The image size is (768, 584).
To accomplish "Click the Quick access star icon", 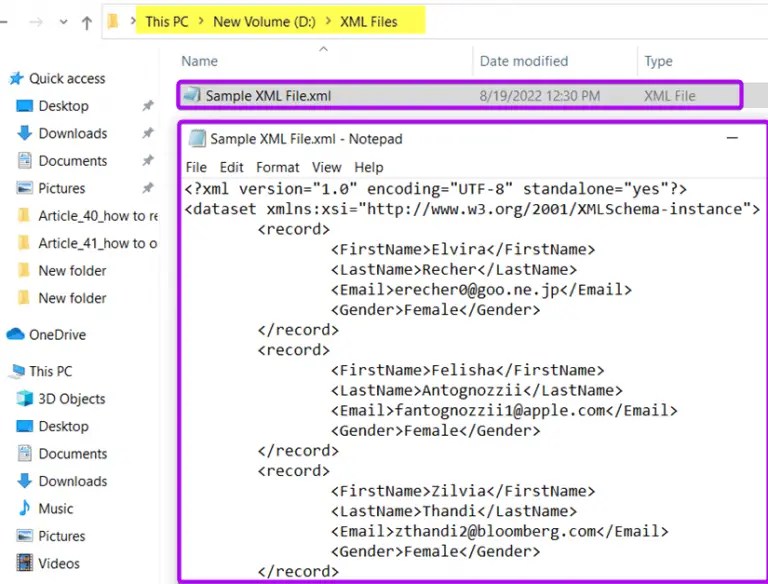I will (16, 78).
